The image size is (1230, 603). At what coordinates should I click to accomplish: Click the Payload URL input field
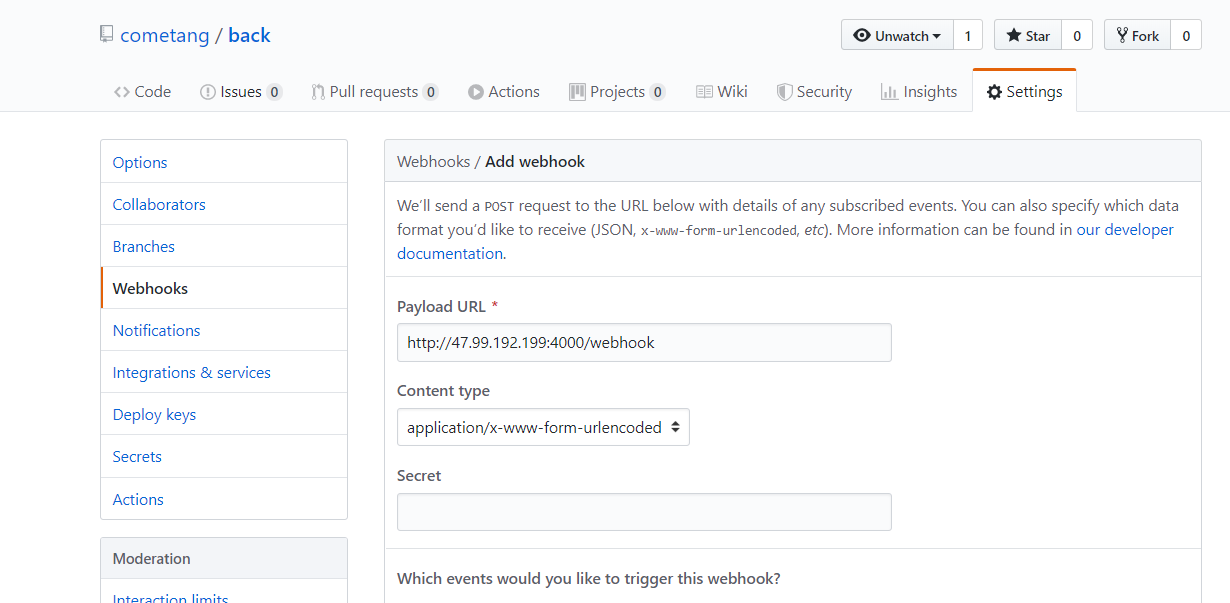tap(644, 342)
